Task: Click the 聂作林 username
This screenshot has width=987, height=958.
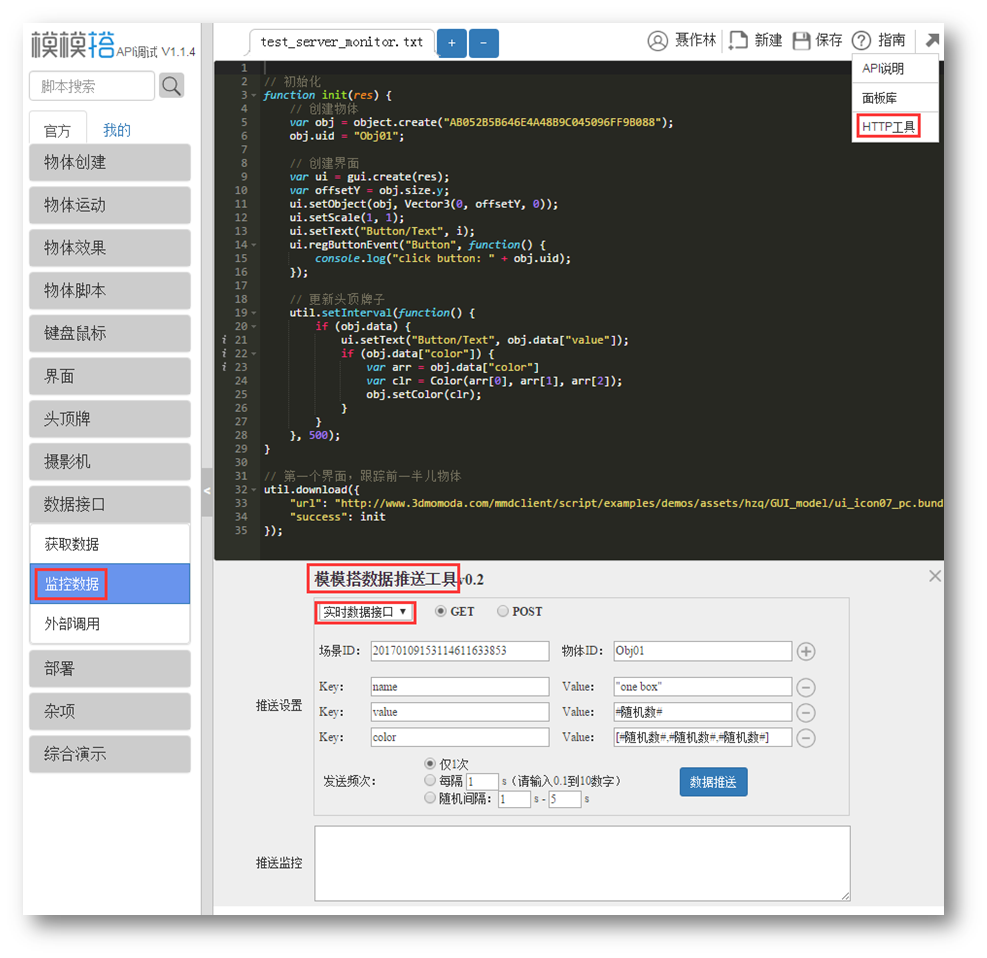Action: pyautogui.click(x=695, y=41)
